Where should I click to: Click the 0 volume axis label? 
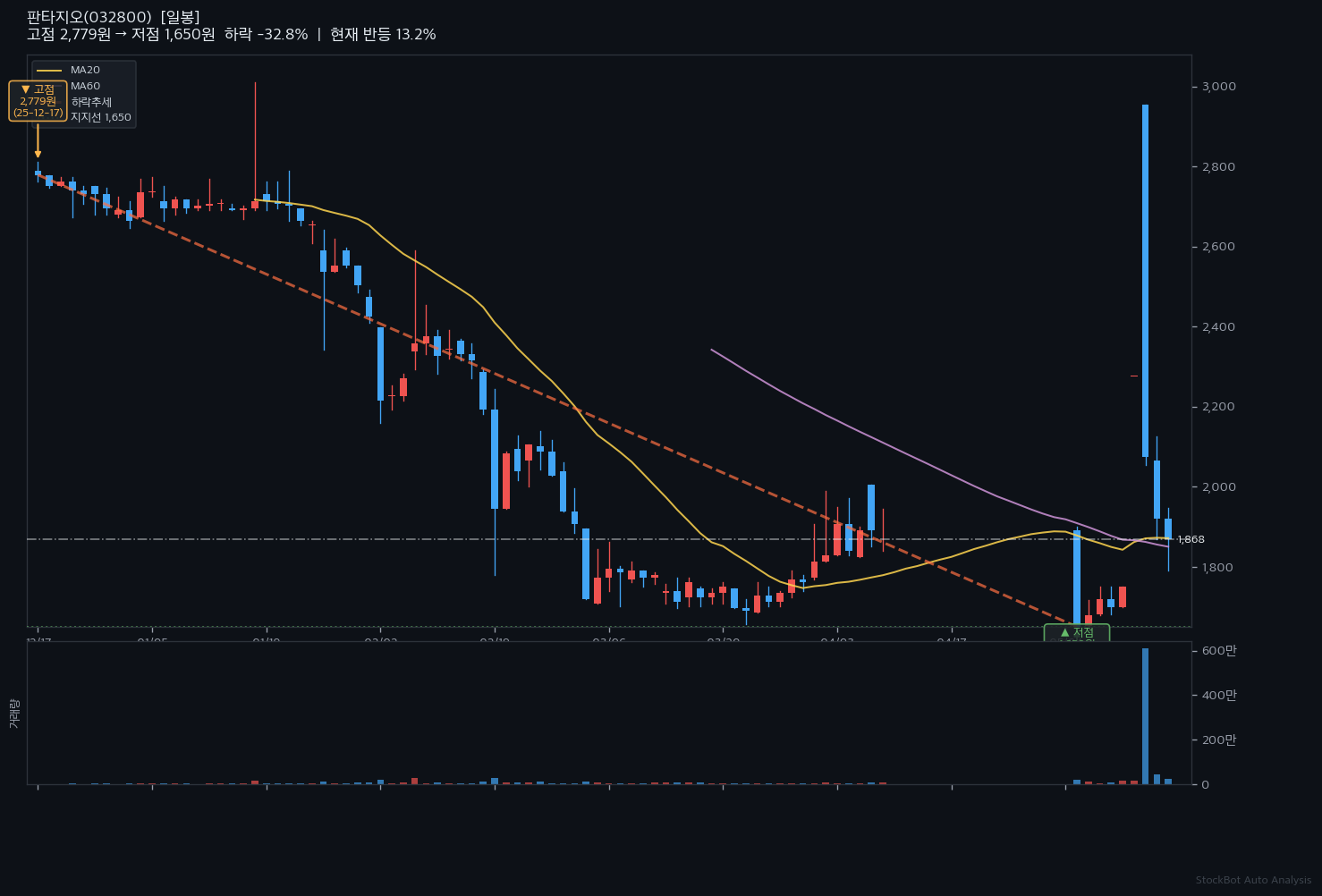coord(1206,784)
